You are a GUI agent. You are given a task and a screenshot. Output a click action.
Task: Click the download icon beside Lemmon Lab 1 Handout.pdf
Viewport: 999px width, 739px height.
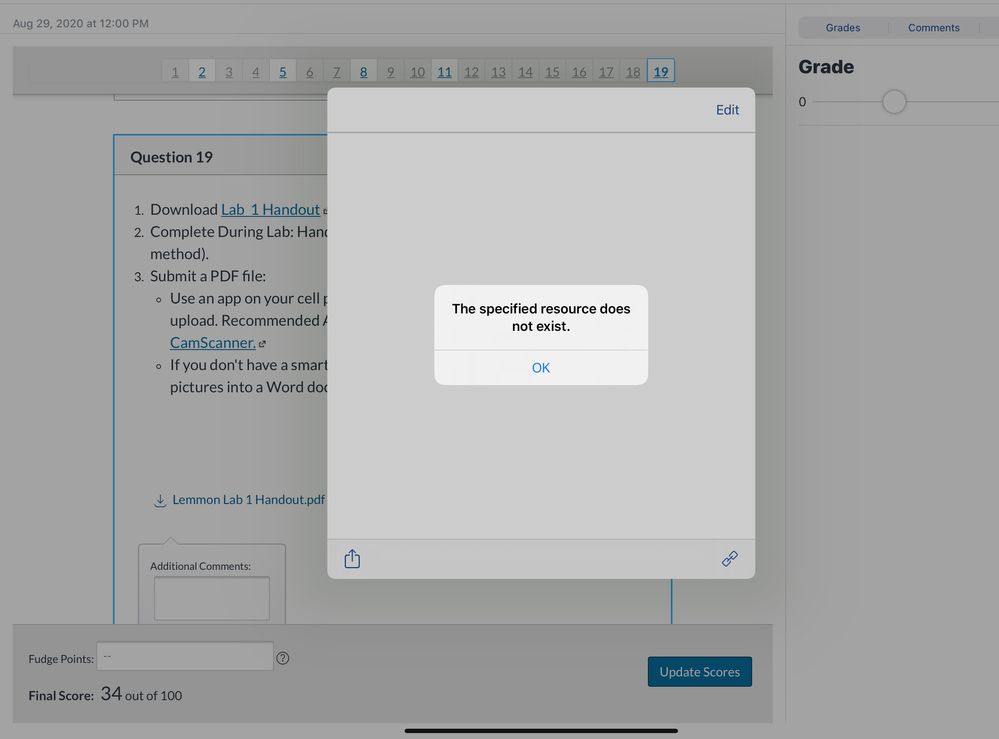pos(160,500)
